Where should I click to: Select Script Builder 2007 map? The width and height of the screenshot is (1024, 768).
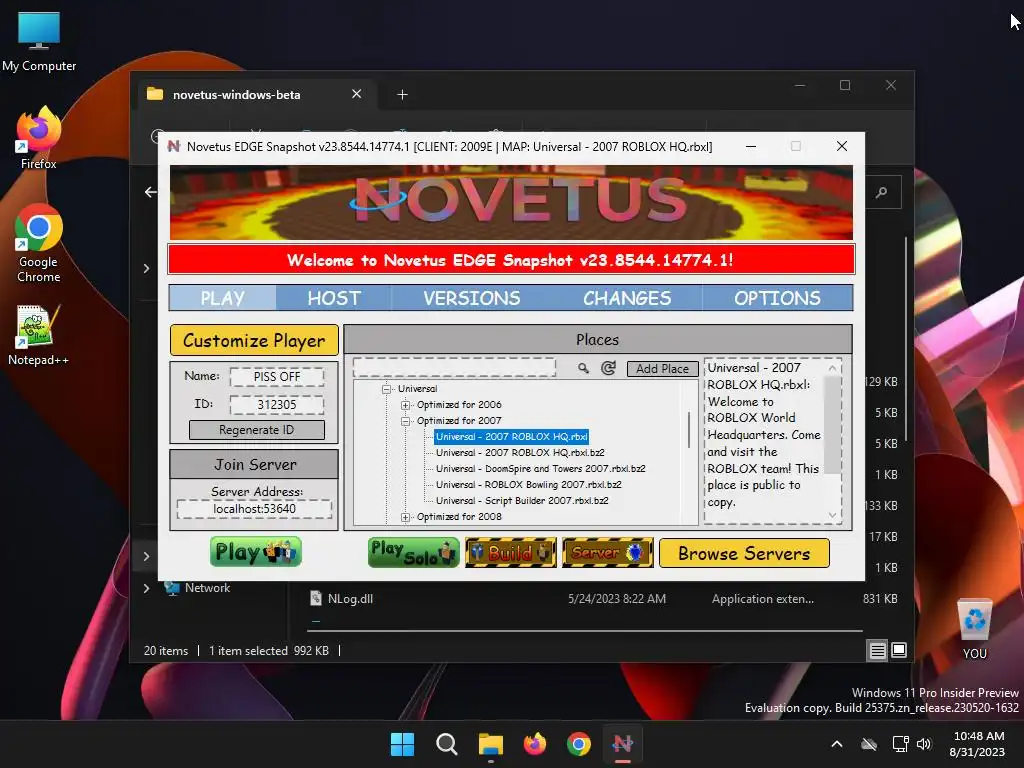(x=522, y=501)
